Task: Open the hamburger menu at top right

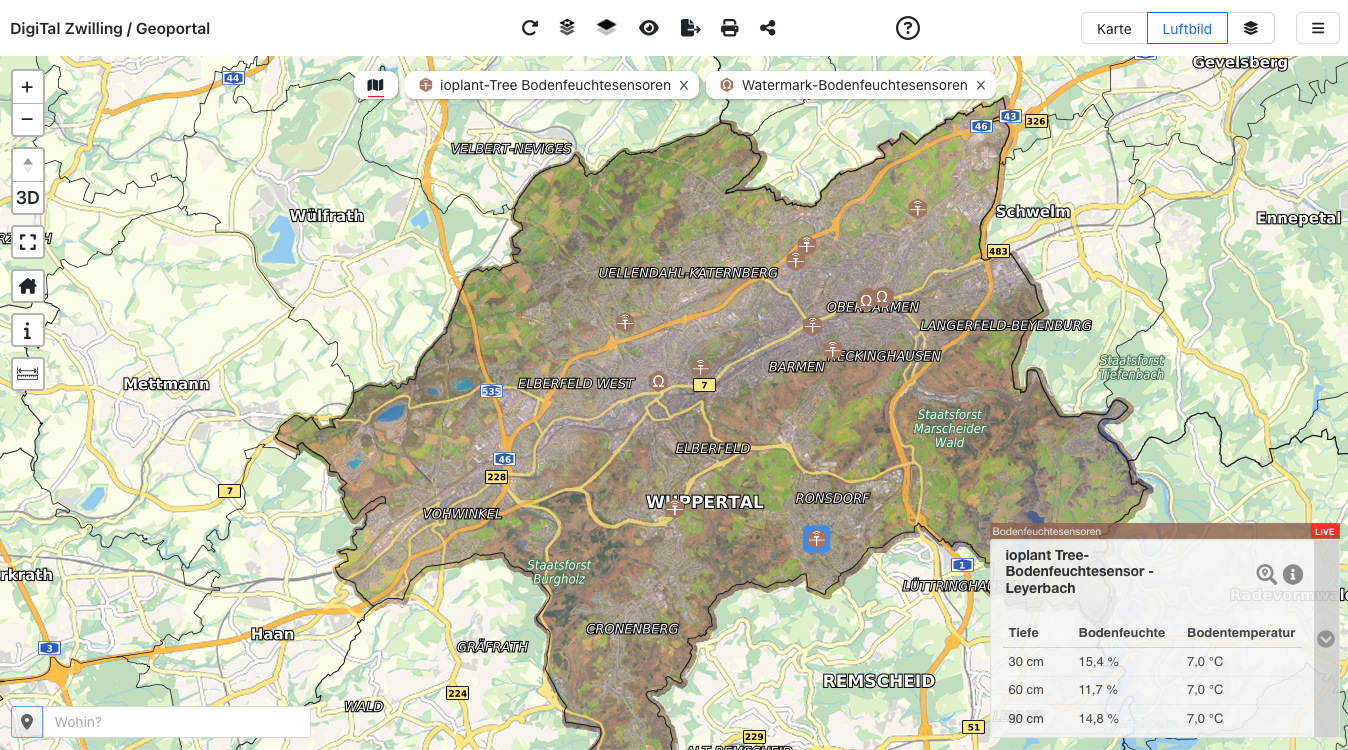Action: point(1318,28)
